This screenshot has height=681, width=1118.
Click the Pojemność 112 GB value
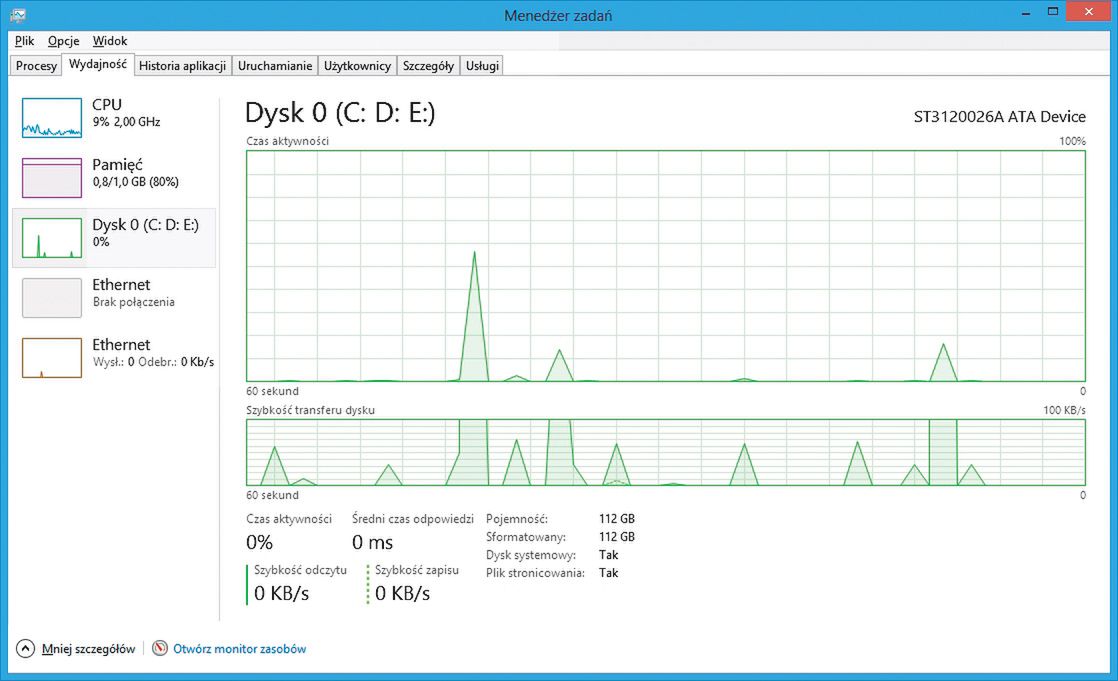pos(617,518)
